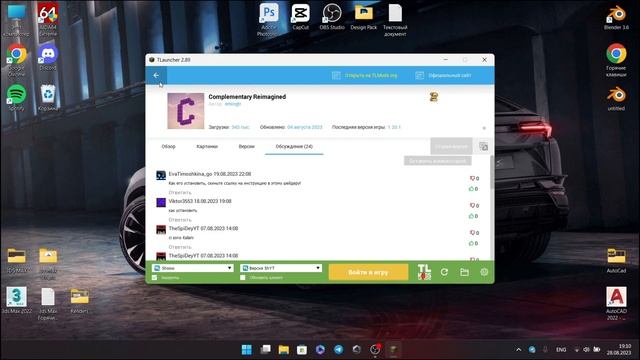This screenshot has width=640, height=360.
Task: Click the ENG language indicator in taskbar
Action: (x=561, y=350)
